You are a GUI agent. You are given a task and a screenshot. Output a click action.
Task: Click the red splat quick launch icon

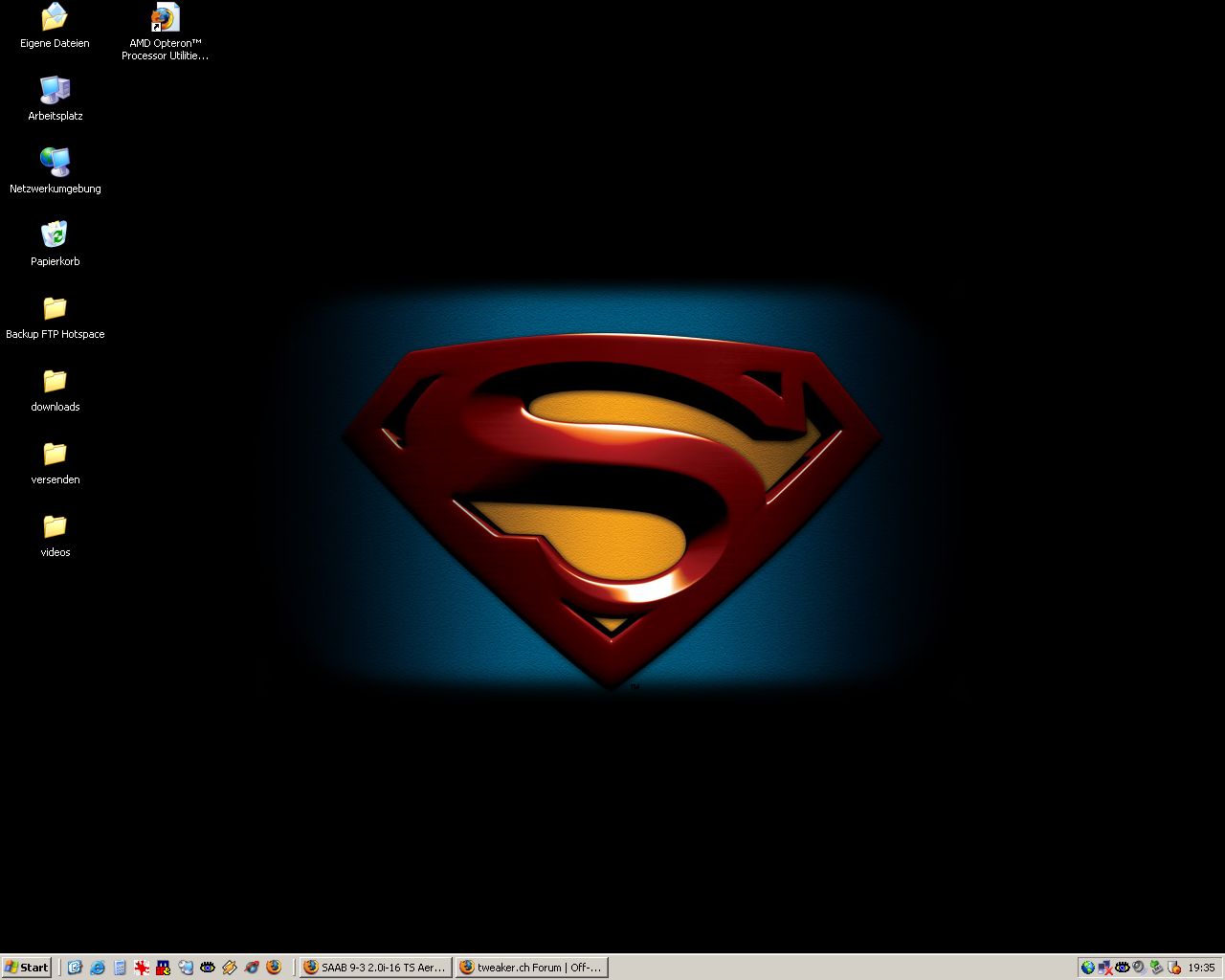[142, 968]
